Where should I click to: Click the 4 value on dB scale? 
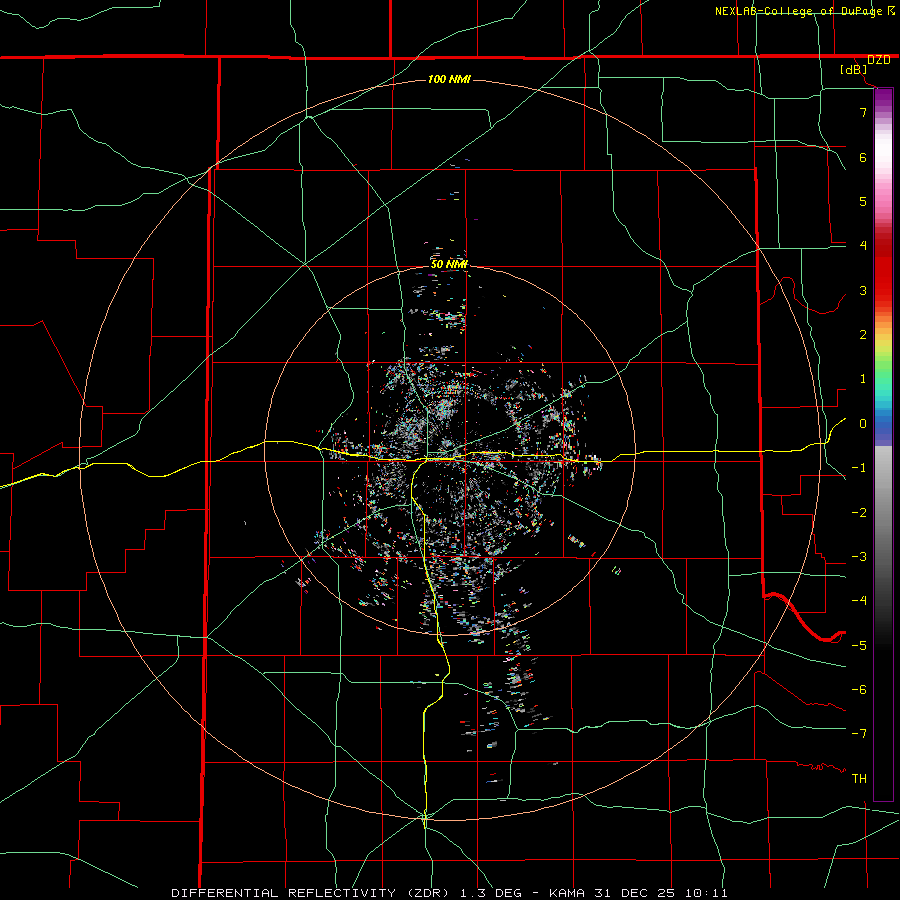863,246
